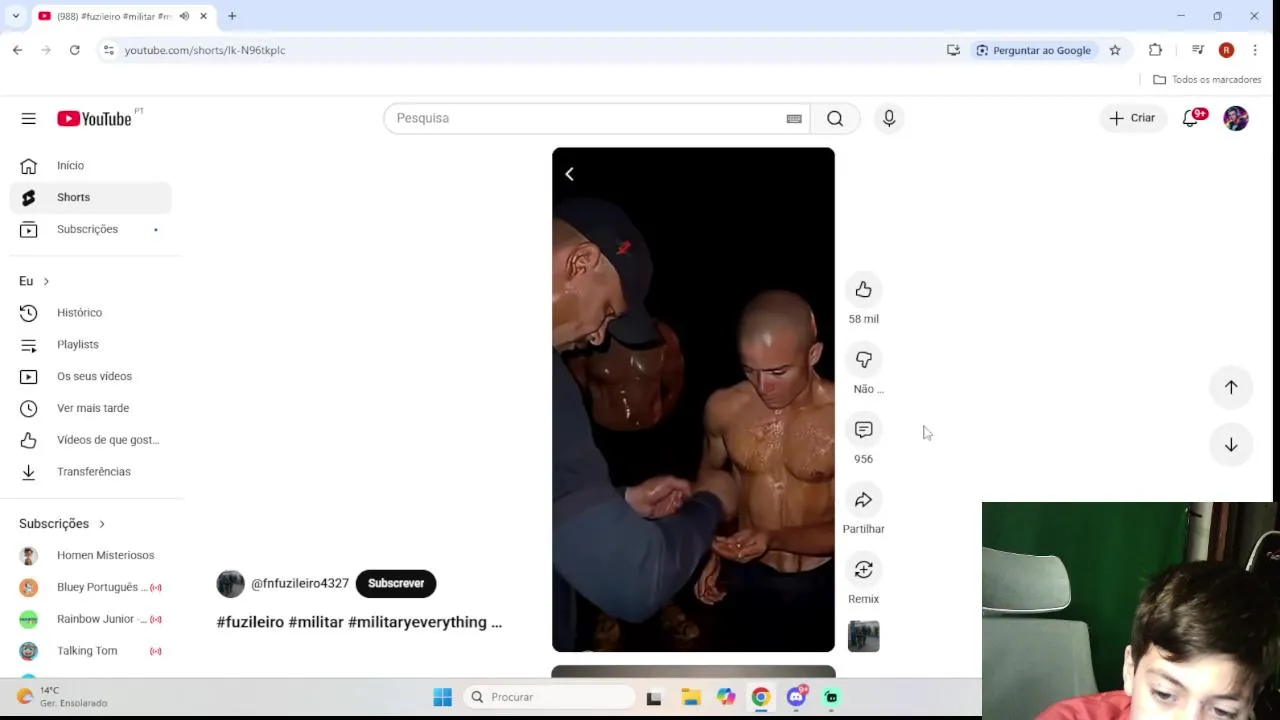The image size is (1280, 720).
Task: Reload the page
Action: pyautogui.click(x=74, y=50)
